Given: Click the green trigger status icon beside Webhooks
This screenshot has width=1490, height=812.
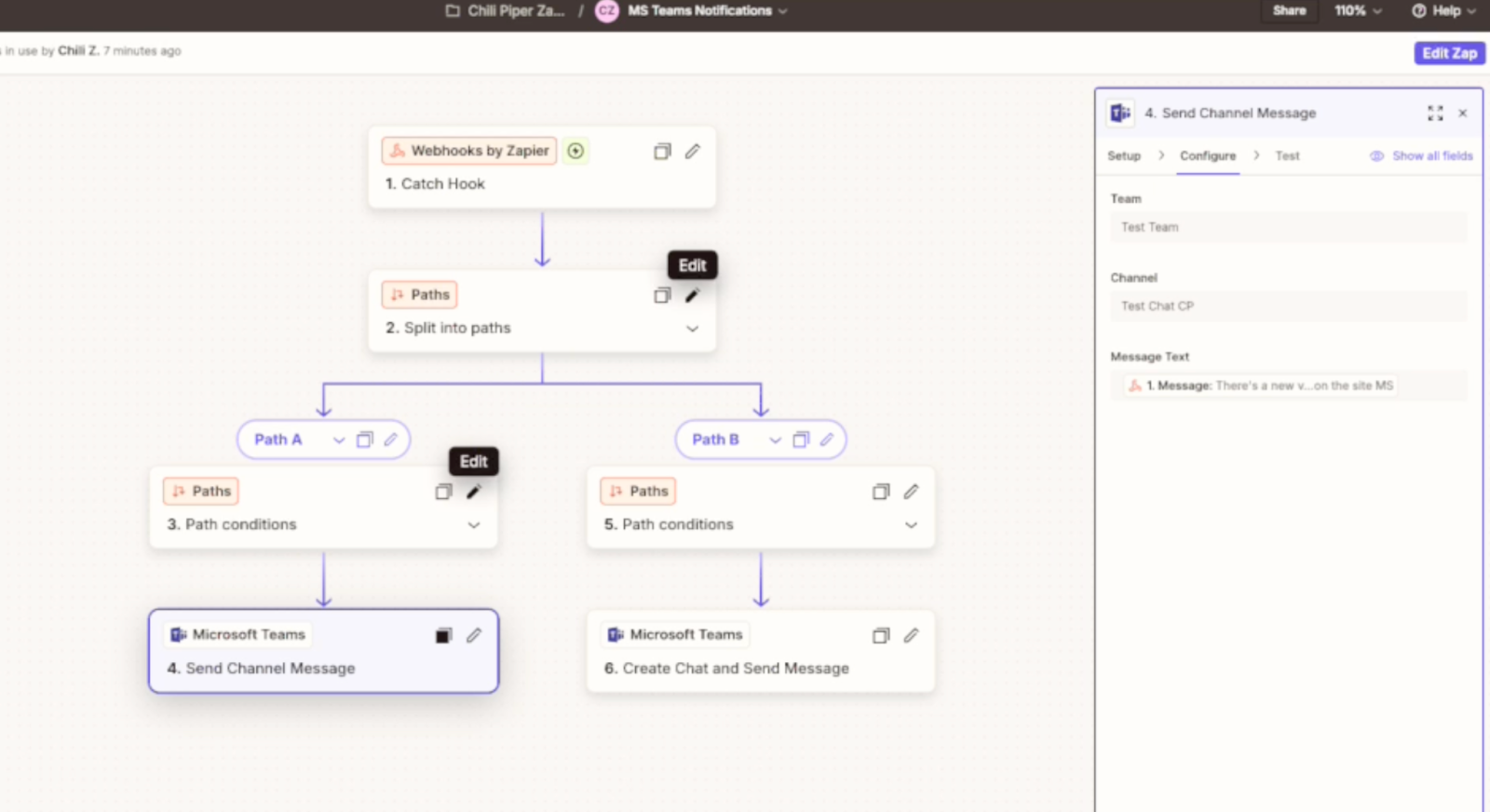Looking at the screenshot, I should [x=576, y=151].
